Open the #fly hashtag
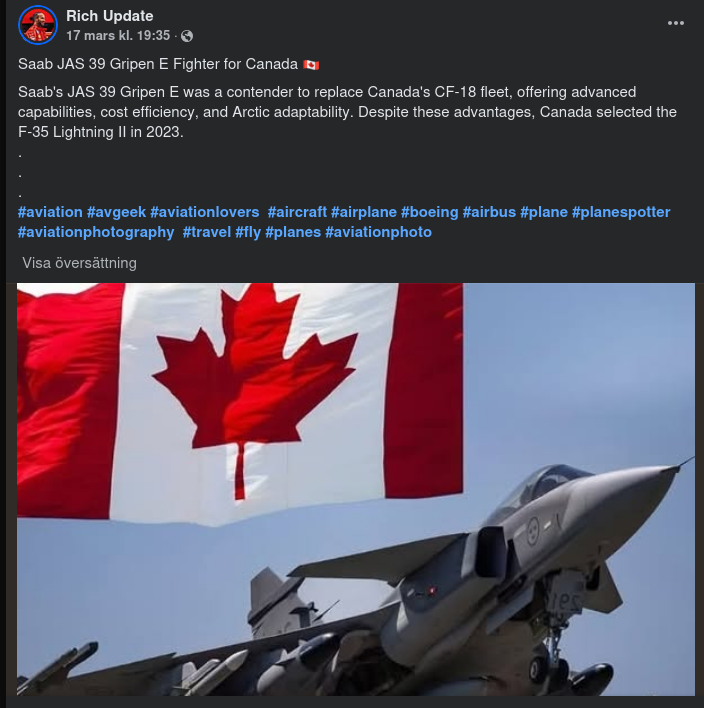704x708 pixels. point(248,232)
